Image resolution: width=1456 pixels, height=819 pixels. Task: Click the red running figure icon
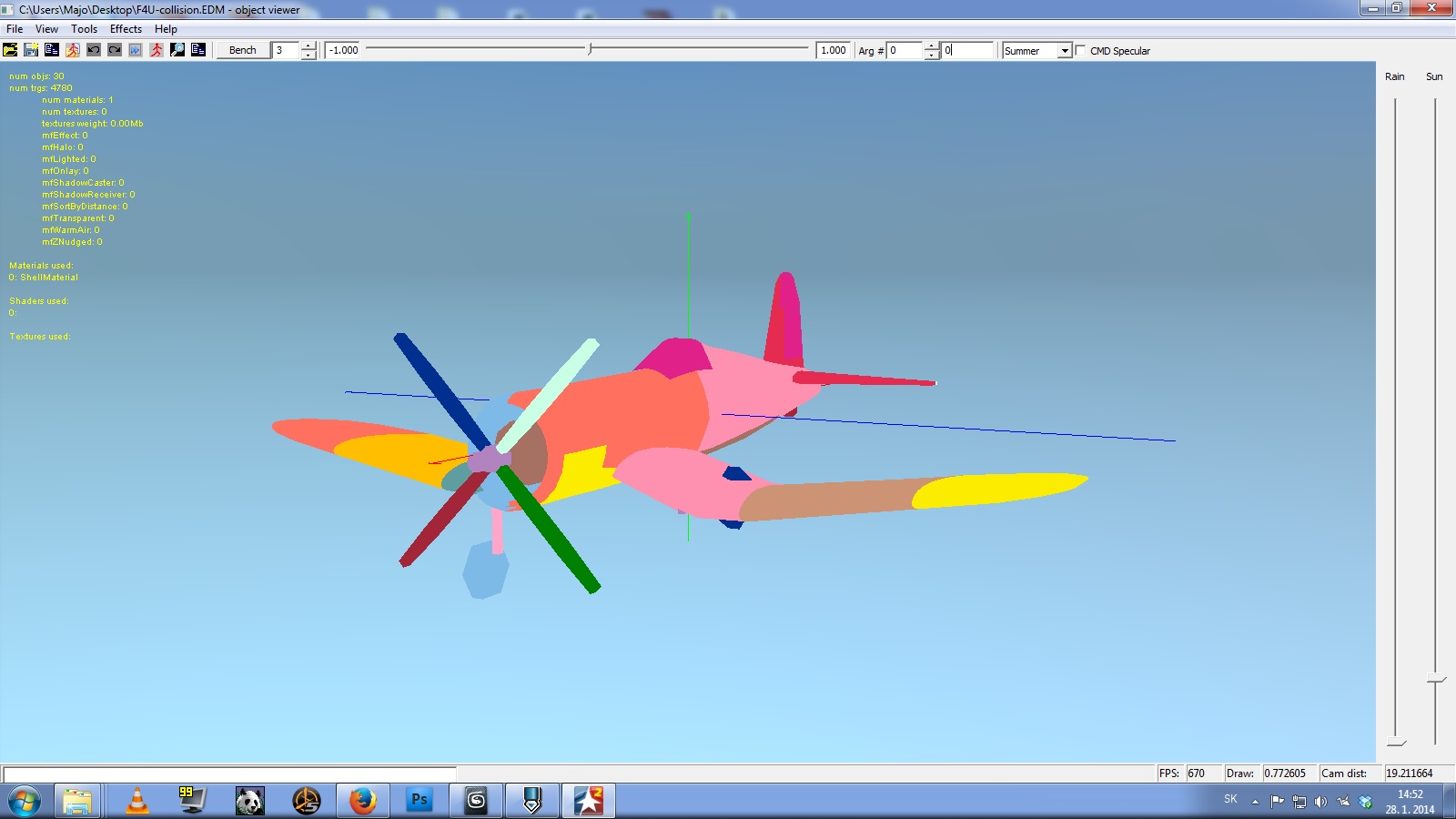pyautogui.click(x=157, y=50)
